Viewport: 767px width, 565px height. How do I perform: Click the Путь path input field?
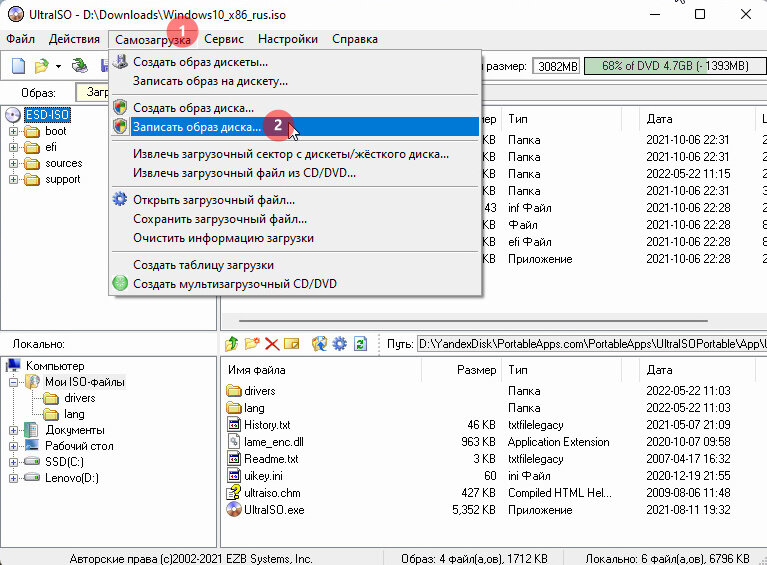[592, 344]
